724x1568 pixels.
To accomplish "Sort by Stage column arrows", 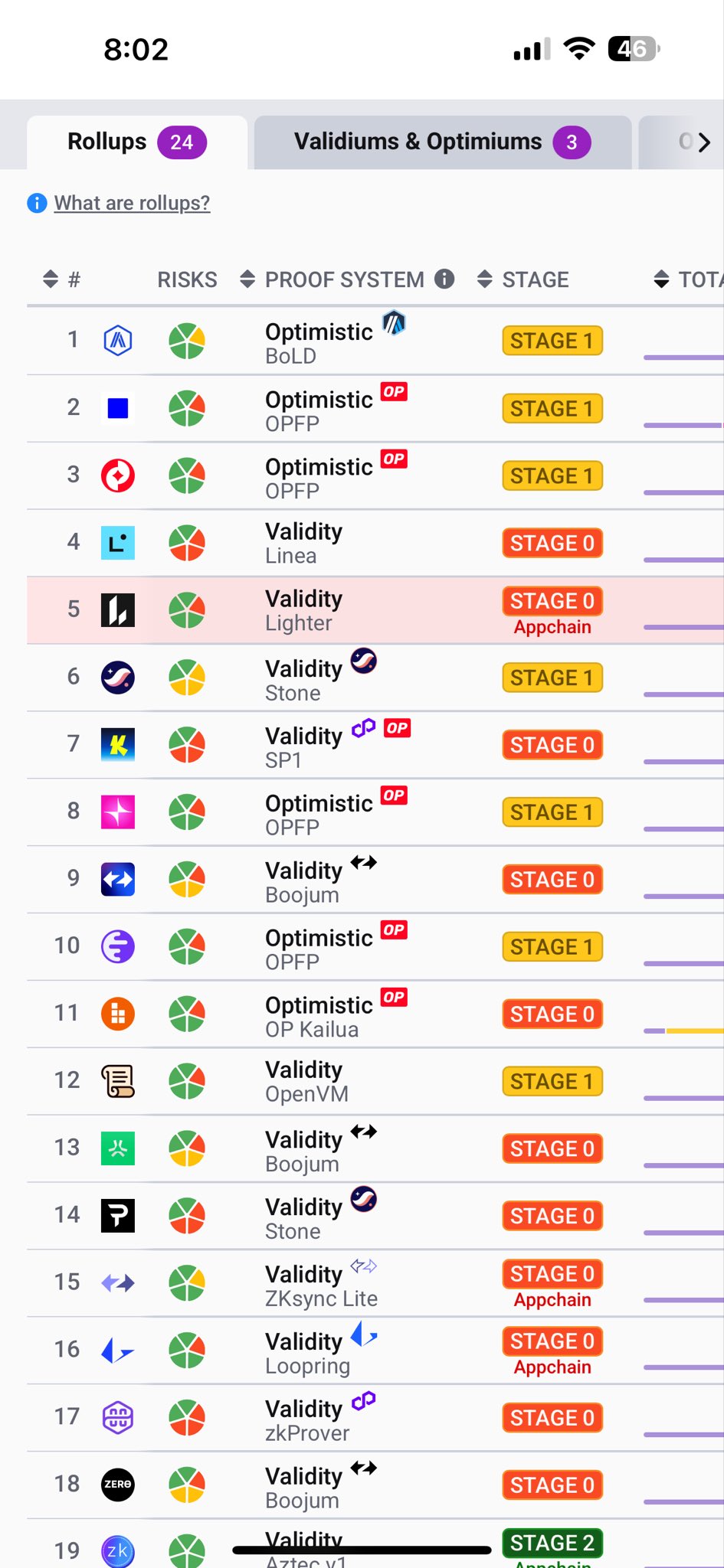I will pyautogui.click(x=485, y=279).
